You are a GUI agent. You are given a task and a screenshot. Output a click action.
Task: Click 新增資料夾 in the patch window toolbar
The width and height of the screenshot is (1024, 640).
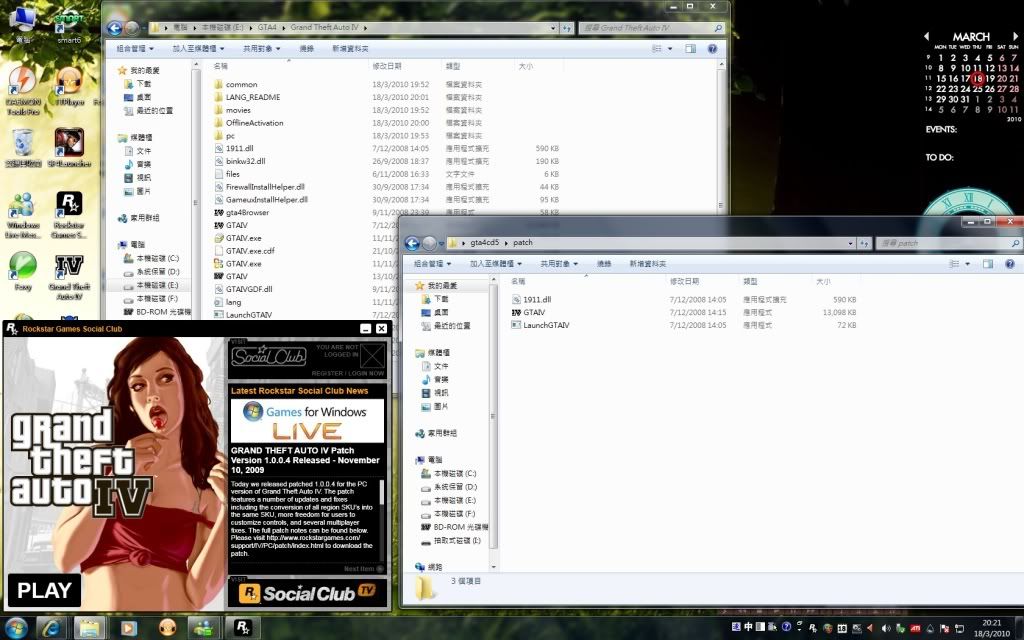point(648,264)
